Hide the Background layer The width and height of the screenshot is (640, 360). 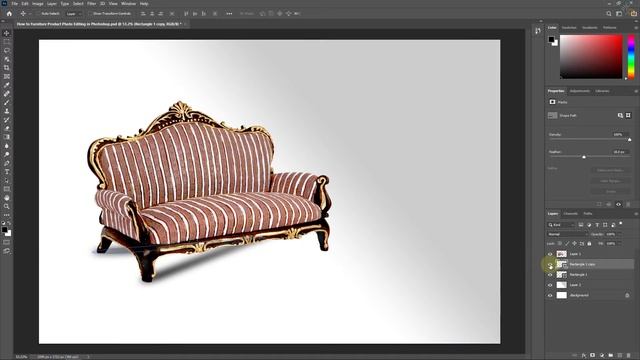550,295
